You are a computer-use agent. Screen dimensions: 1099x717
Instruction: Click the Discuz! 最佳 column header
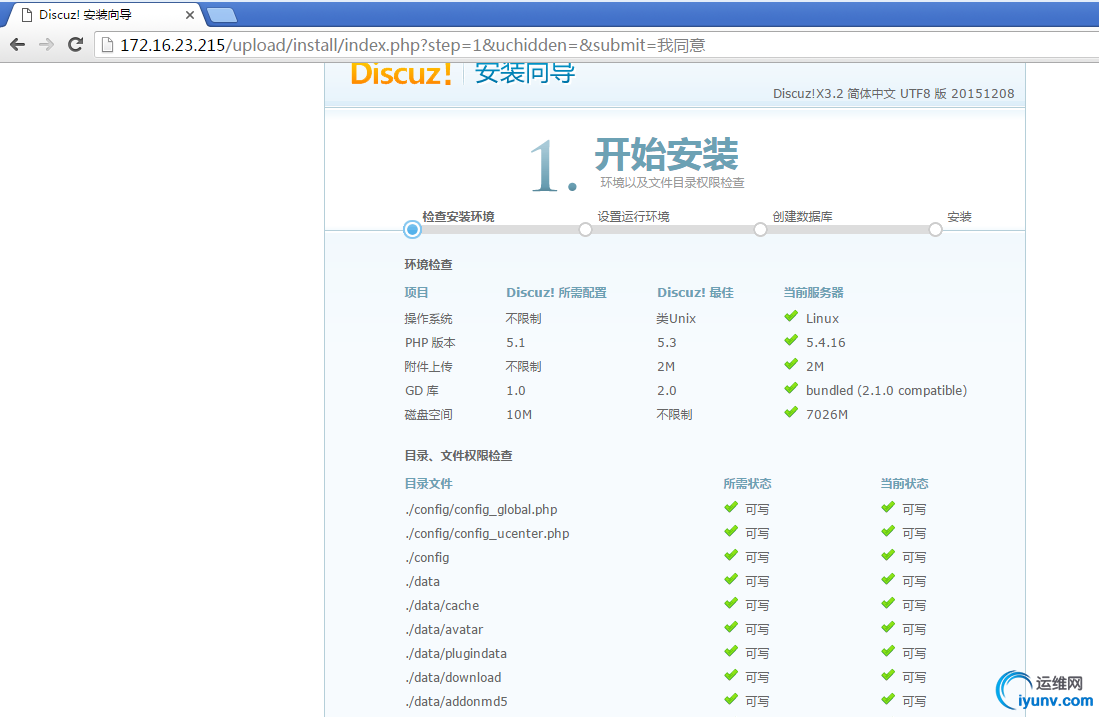(695, 293)
